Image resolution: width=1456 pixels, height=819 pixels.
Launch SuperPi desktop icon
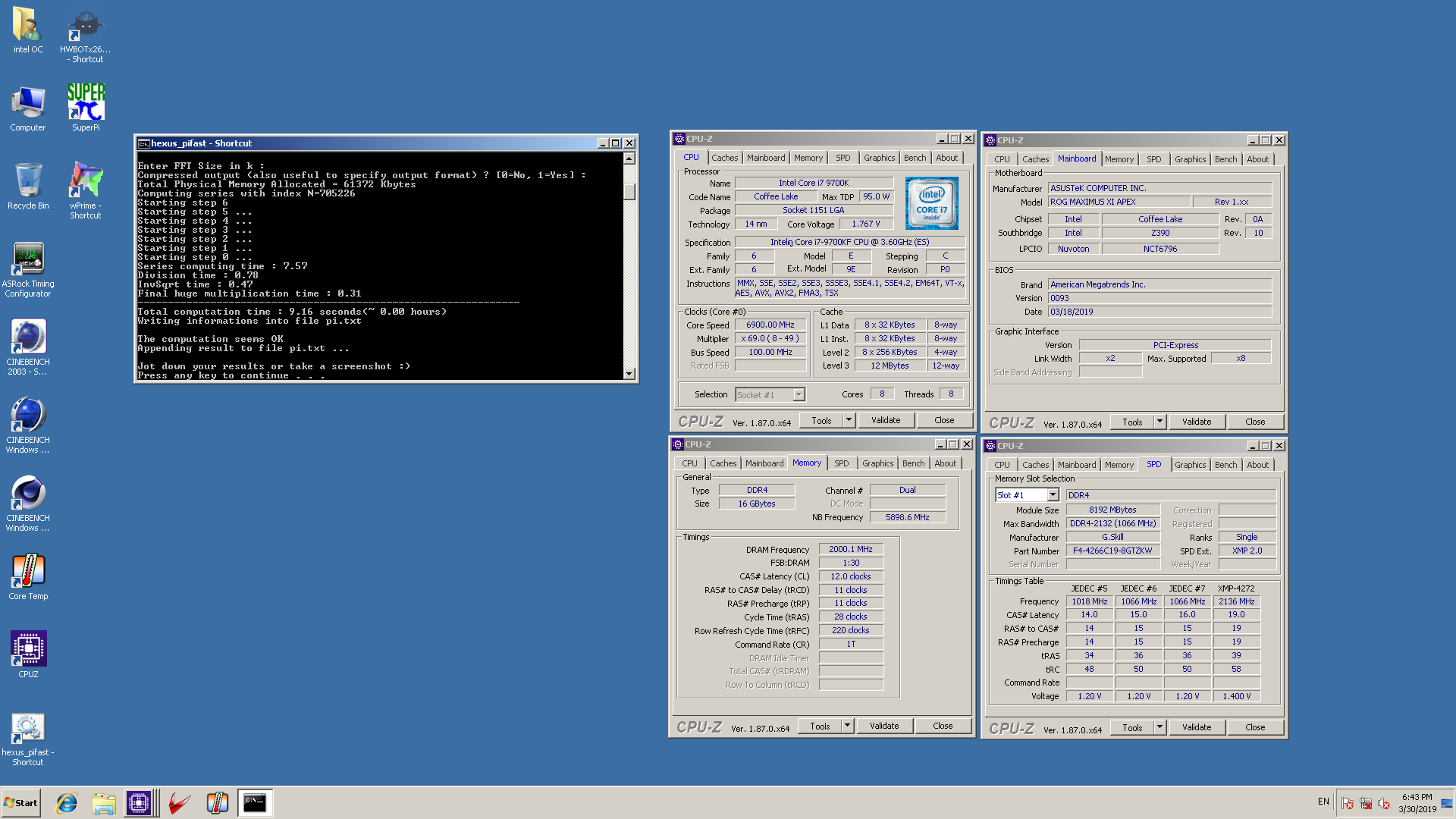tap(86, 108)
